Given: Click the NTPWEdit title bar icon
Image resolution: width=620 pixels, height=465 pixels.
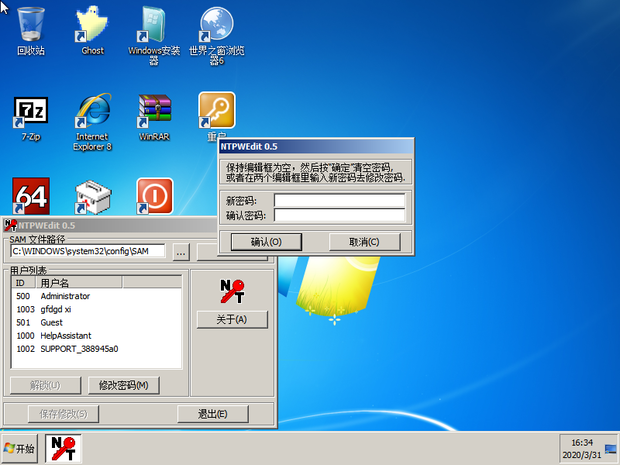Looking at the screenshot, I should tap(10, 225).
